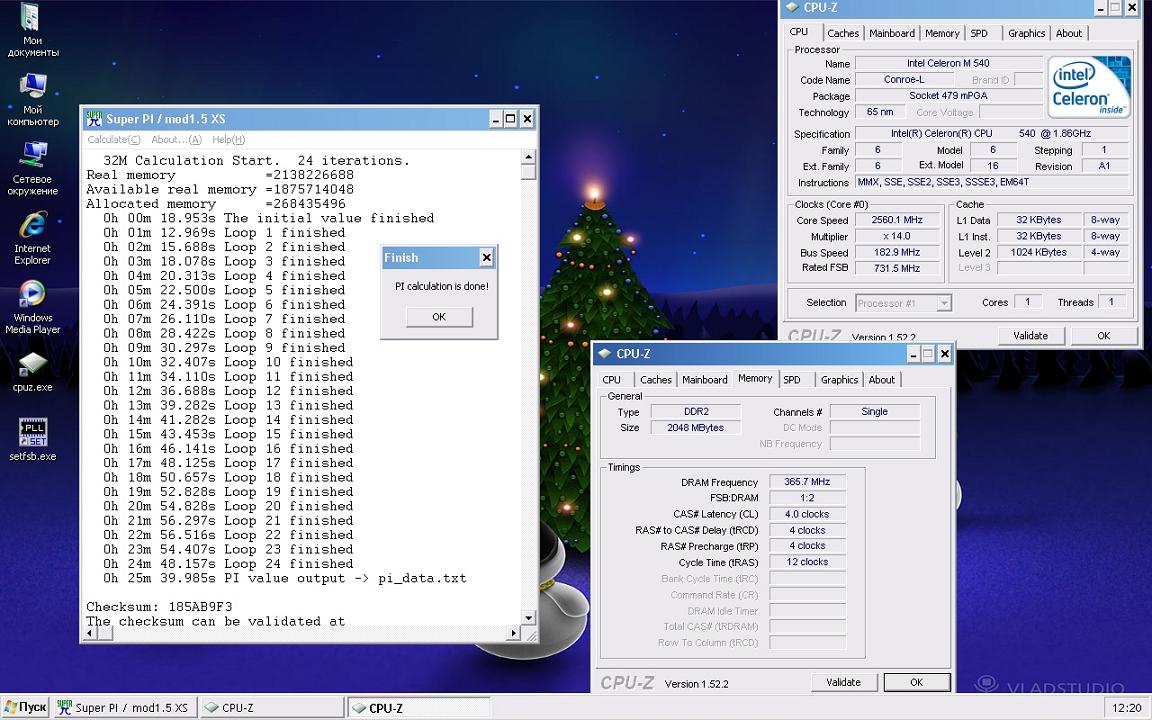Launch the Internet Explorer desktop icon
1152x720 pixels.
click(x=32, y=239)
